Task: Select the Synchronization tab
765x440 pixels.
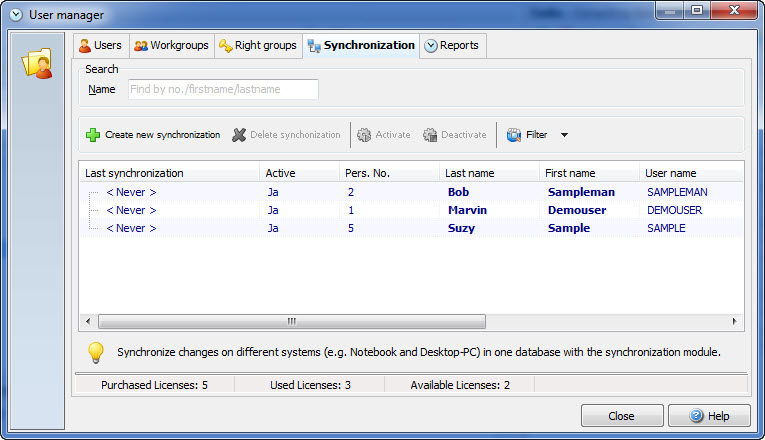Action: tap(361, 45)
